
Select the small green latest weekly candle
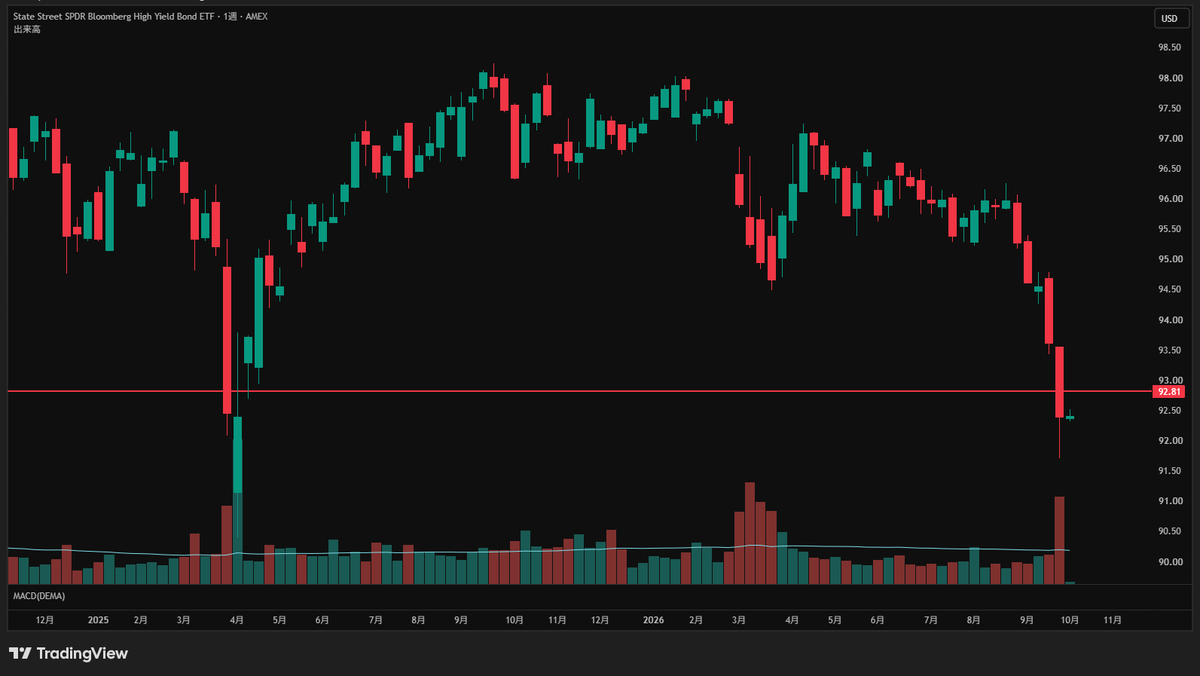point(1070,417)
